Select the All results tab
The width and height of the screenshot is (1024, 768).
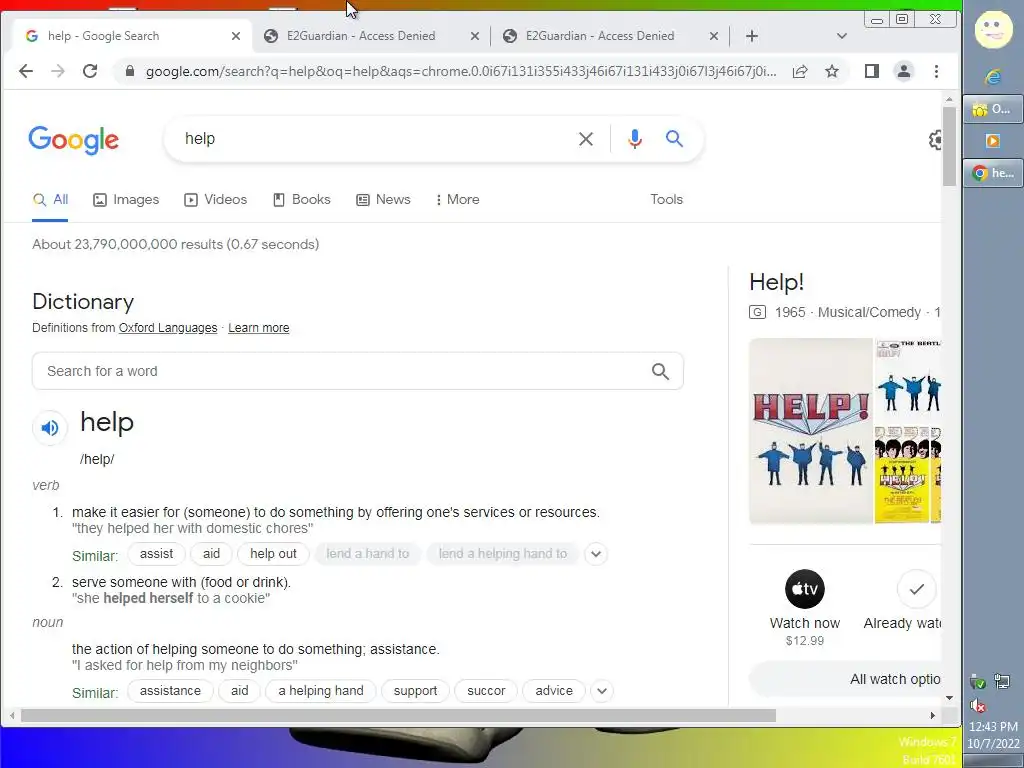click(x=50, y=200)
